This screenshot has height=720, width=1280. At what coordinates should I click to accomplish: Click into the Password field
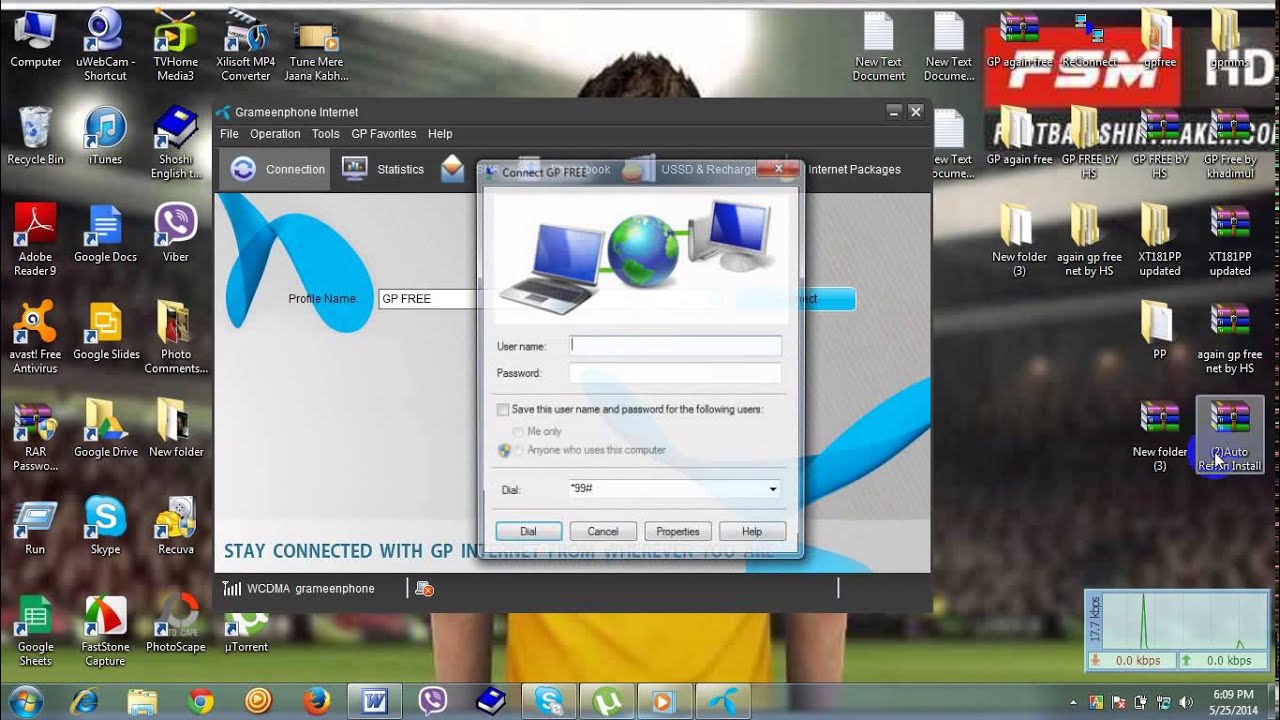pos(675,373)
